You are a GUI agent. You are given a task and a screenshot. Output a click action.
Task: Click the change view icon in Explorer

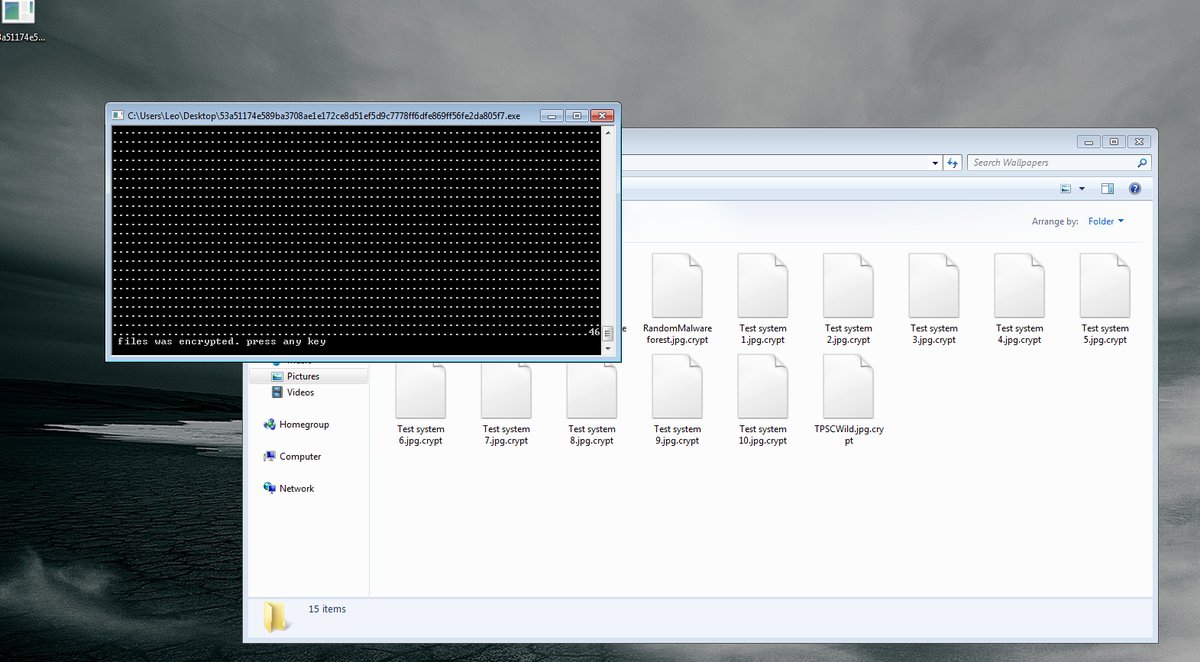[x=1066, y=188]
